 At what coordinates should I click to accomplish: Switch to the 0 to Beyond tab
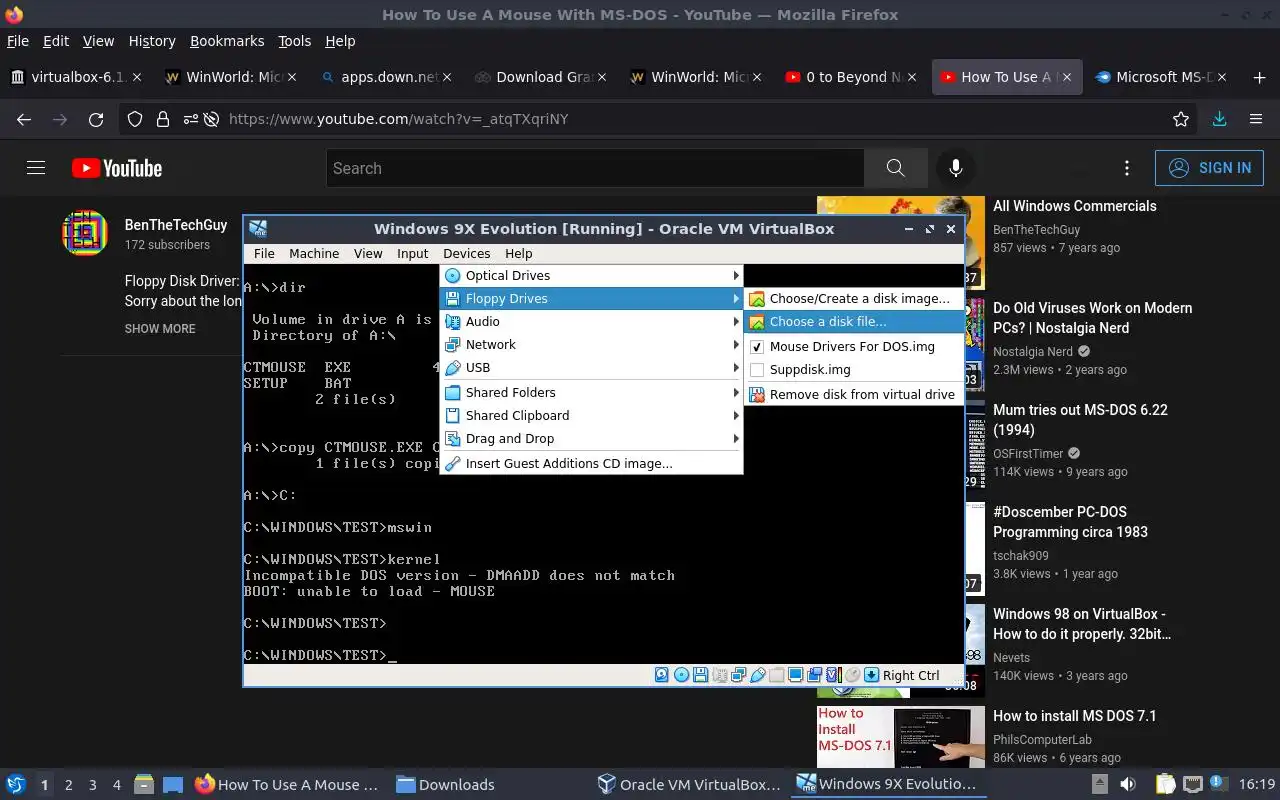click(852, 77)
